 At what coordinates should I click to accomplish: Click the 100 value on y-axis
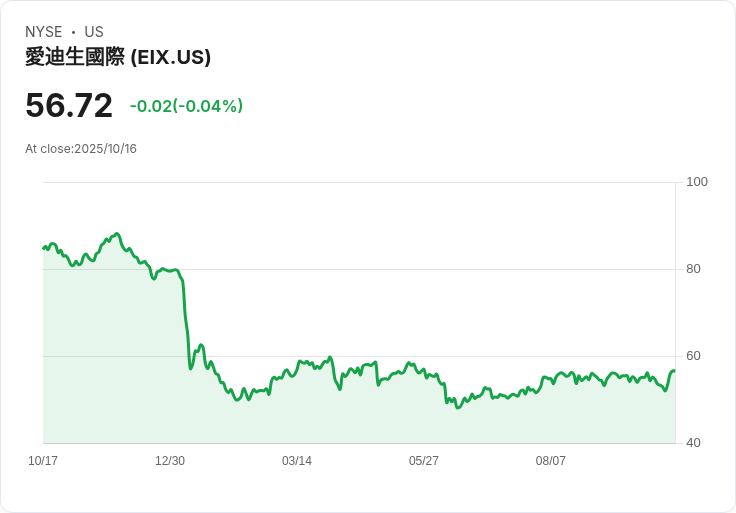697,182
